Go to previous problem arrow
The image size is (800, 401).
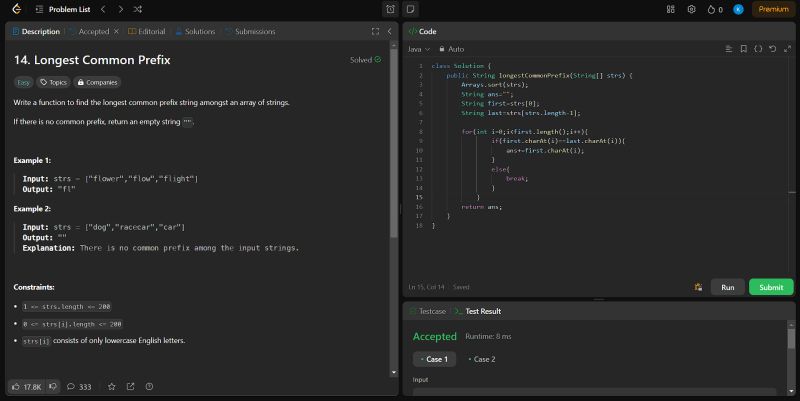(x=103, y=9)
